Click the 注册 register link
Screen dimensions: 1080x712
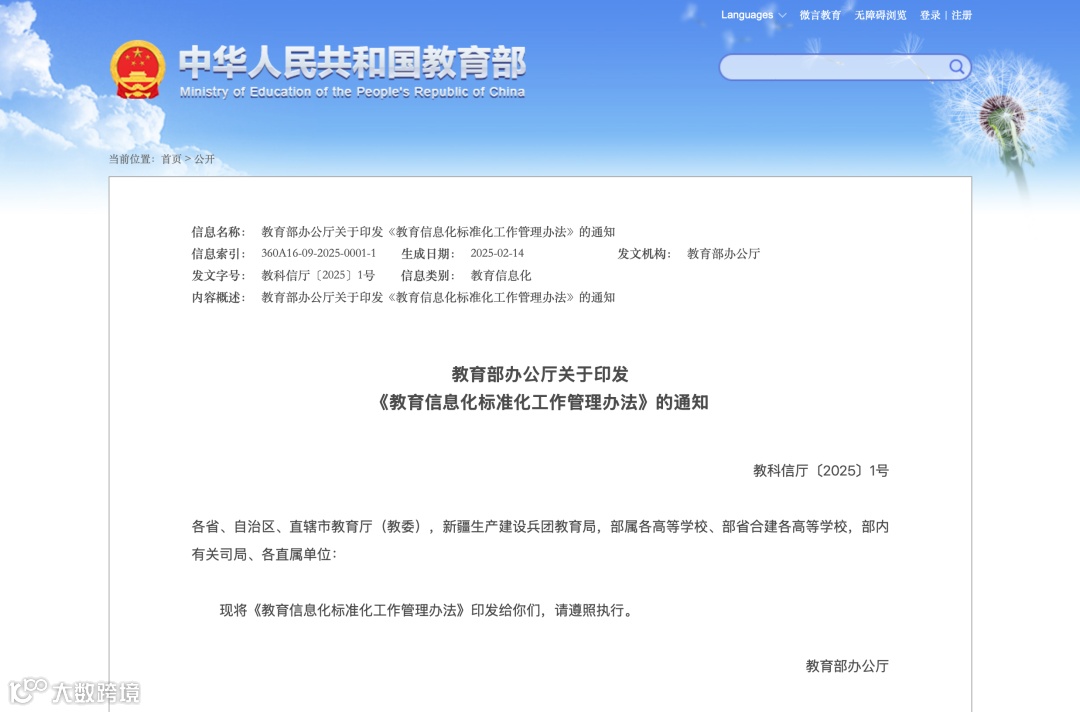click(962, 15)
